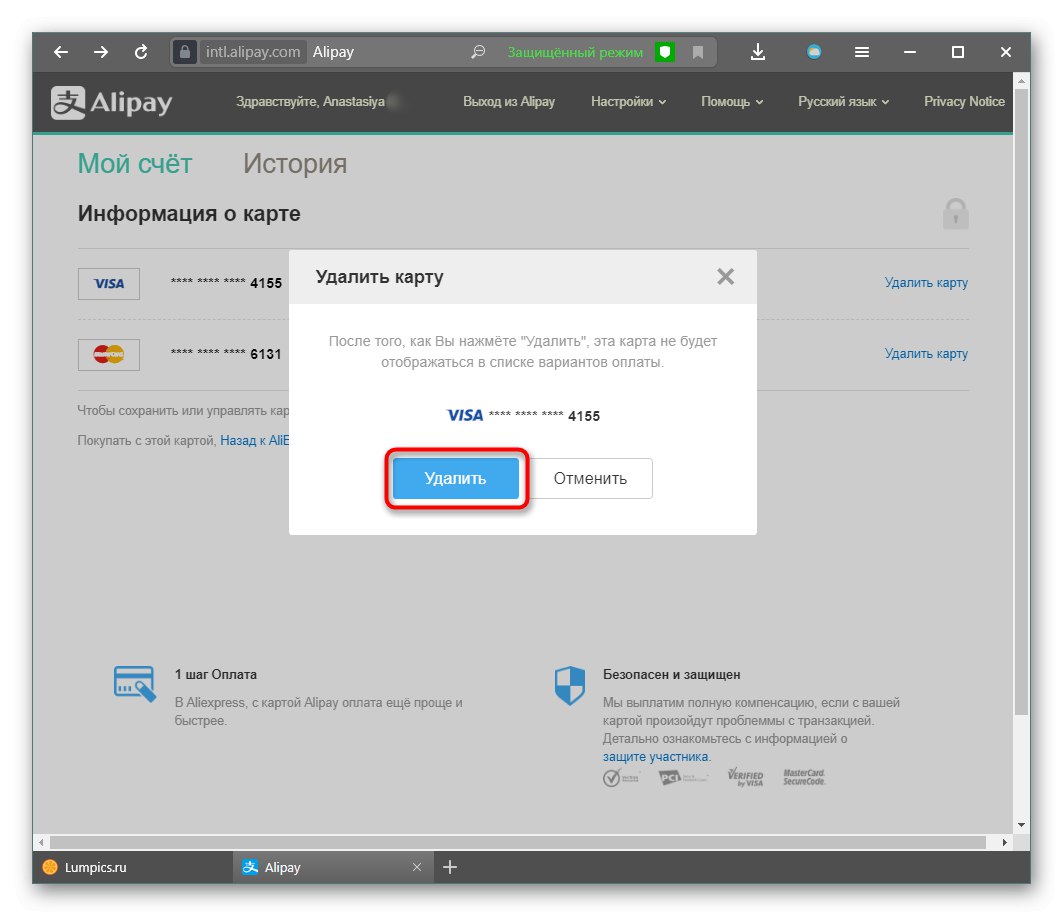Click the MasterCard logo in the list
Screen dimensions: 1063x916
point(108,355)
